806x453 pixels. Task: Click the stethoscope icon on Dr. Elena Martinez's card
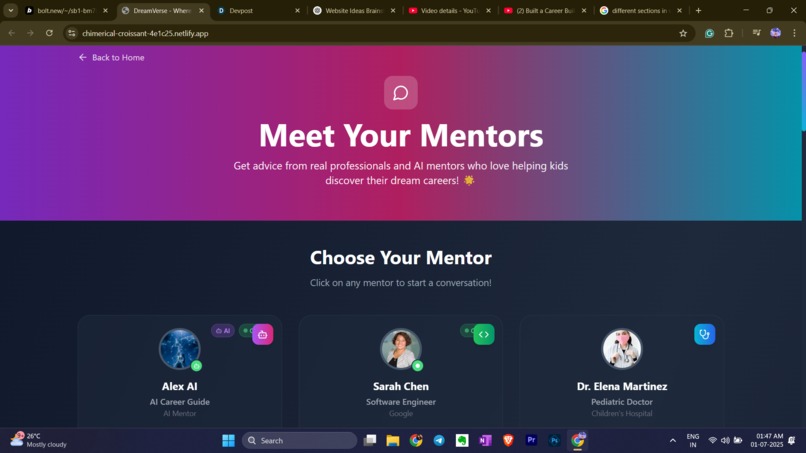[x=704, y=335]
